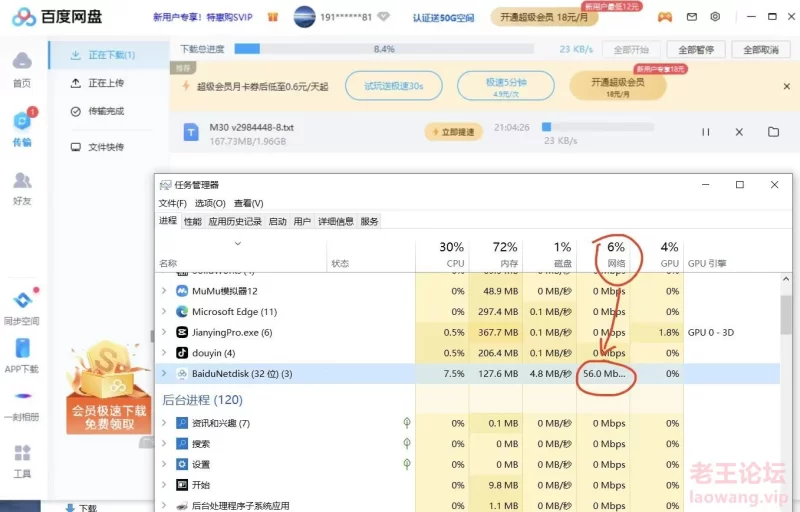Click the 试玩送极速30s button
800x512 pixels.
(393, 86)
